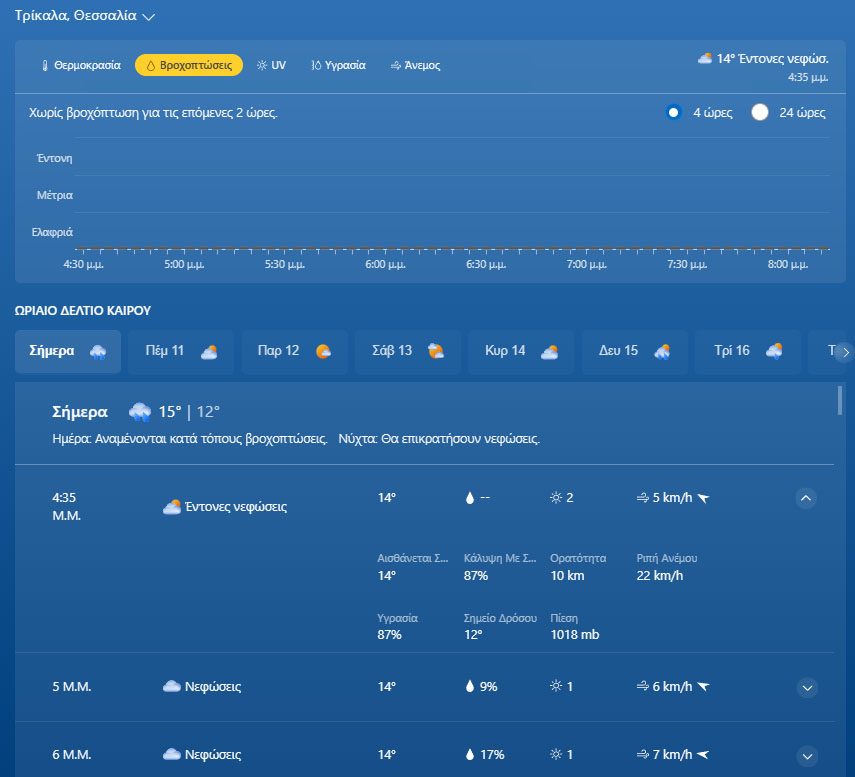Click the wind icon beside 5 km/h
This screenshot has width=855, height=777.
point(643,498)
